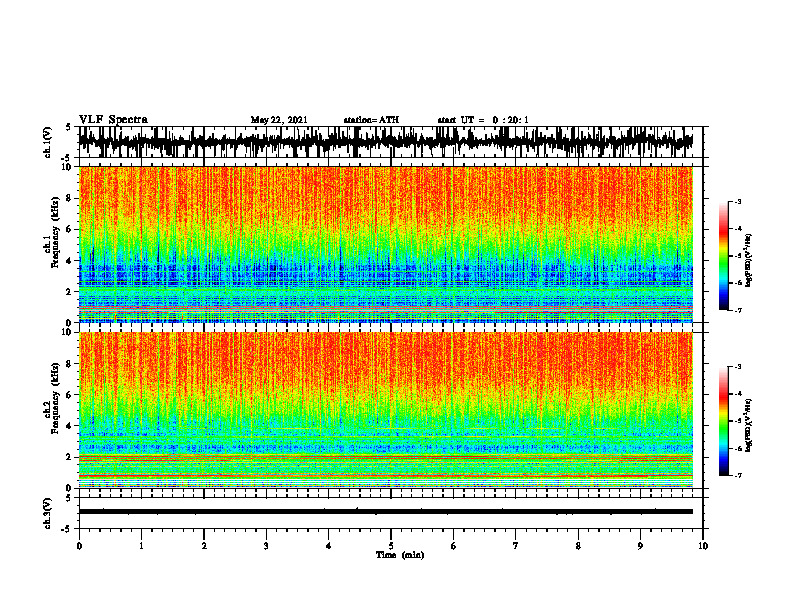This screenshot has height=612, width=792.
Task: Click the time axis tick label "4"
Action: (x=329, y=546)
